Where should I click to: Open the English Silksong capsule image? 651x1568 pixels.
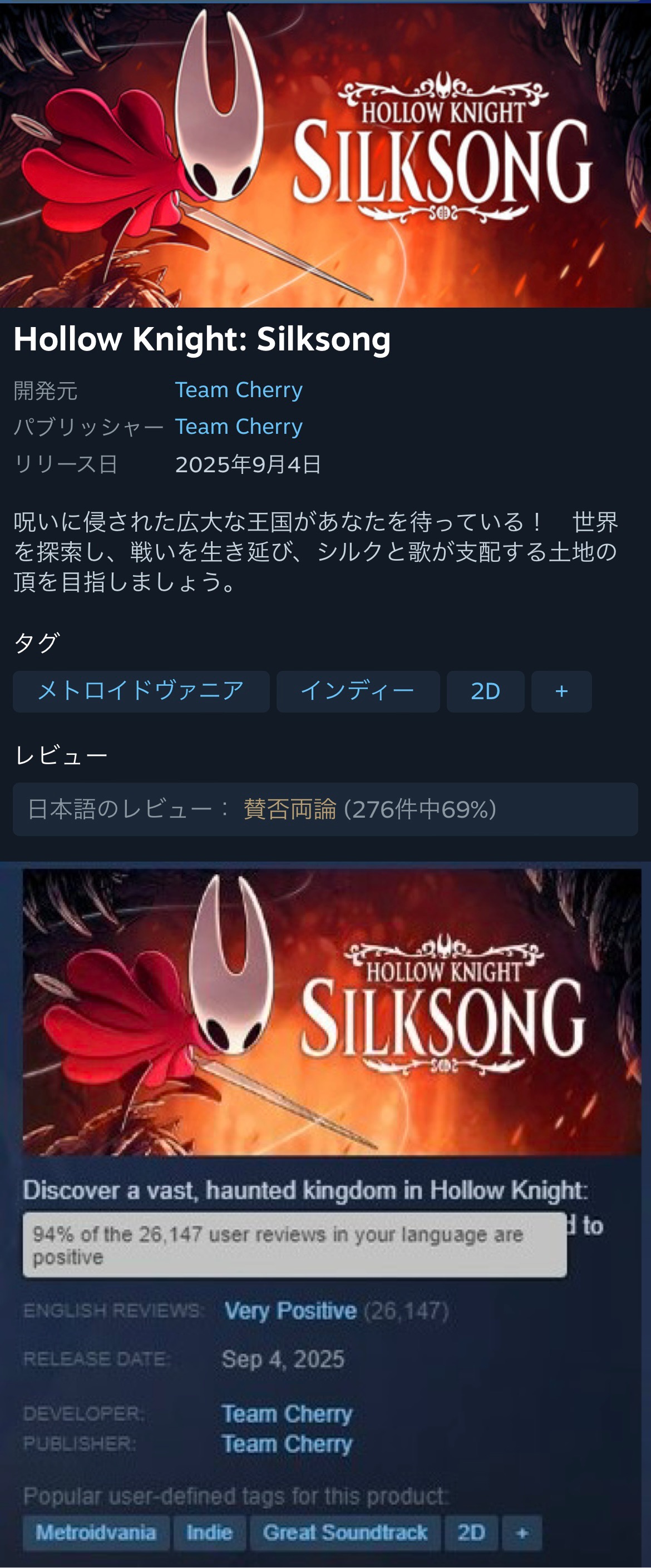coord(332,1012)
